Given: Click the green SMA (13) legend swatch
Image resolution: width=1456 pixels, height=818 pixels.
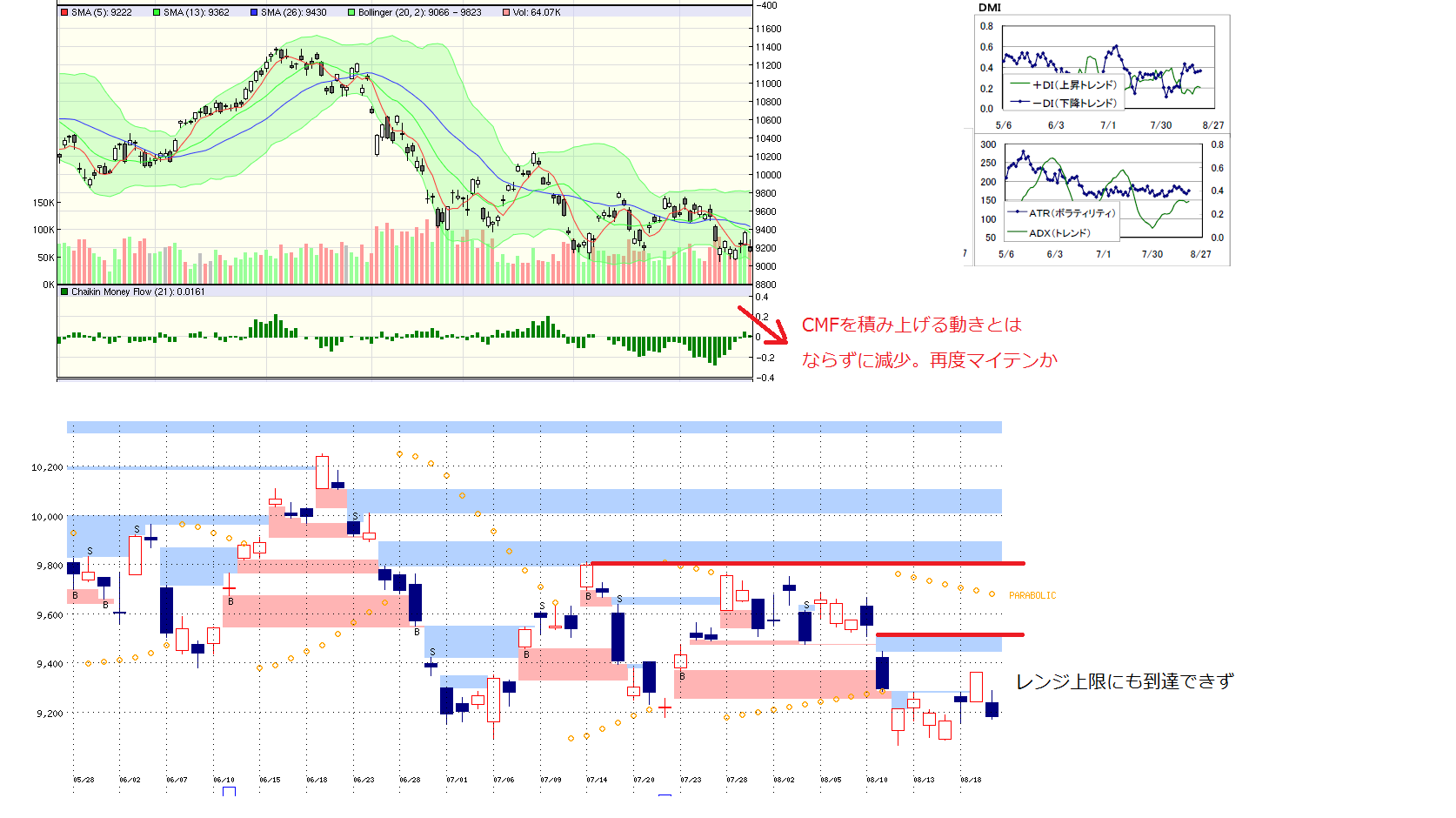Looking at the screenshot, I should point(157,13).
